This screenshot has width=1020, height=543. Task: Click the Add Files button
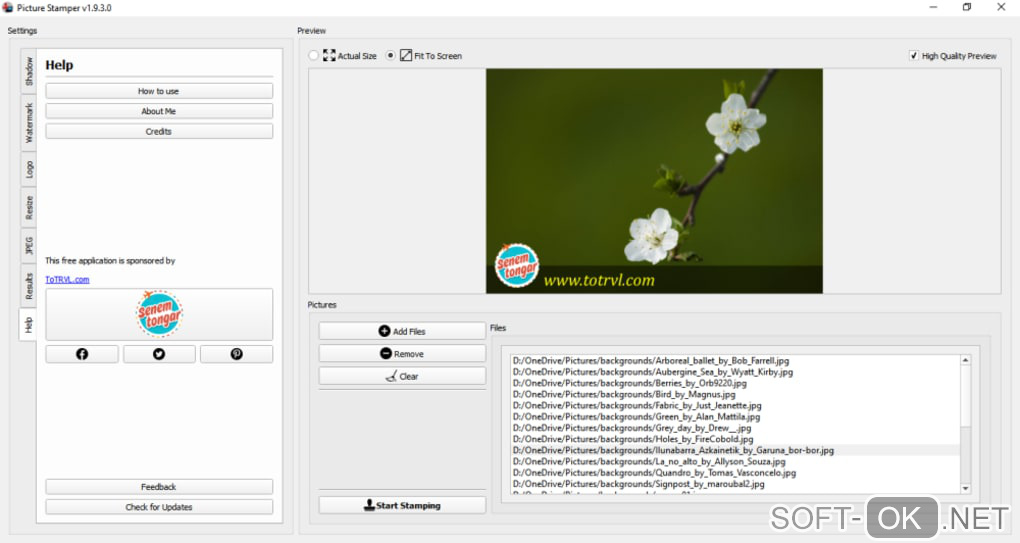pyautogui.click(x=402, y=331)
